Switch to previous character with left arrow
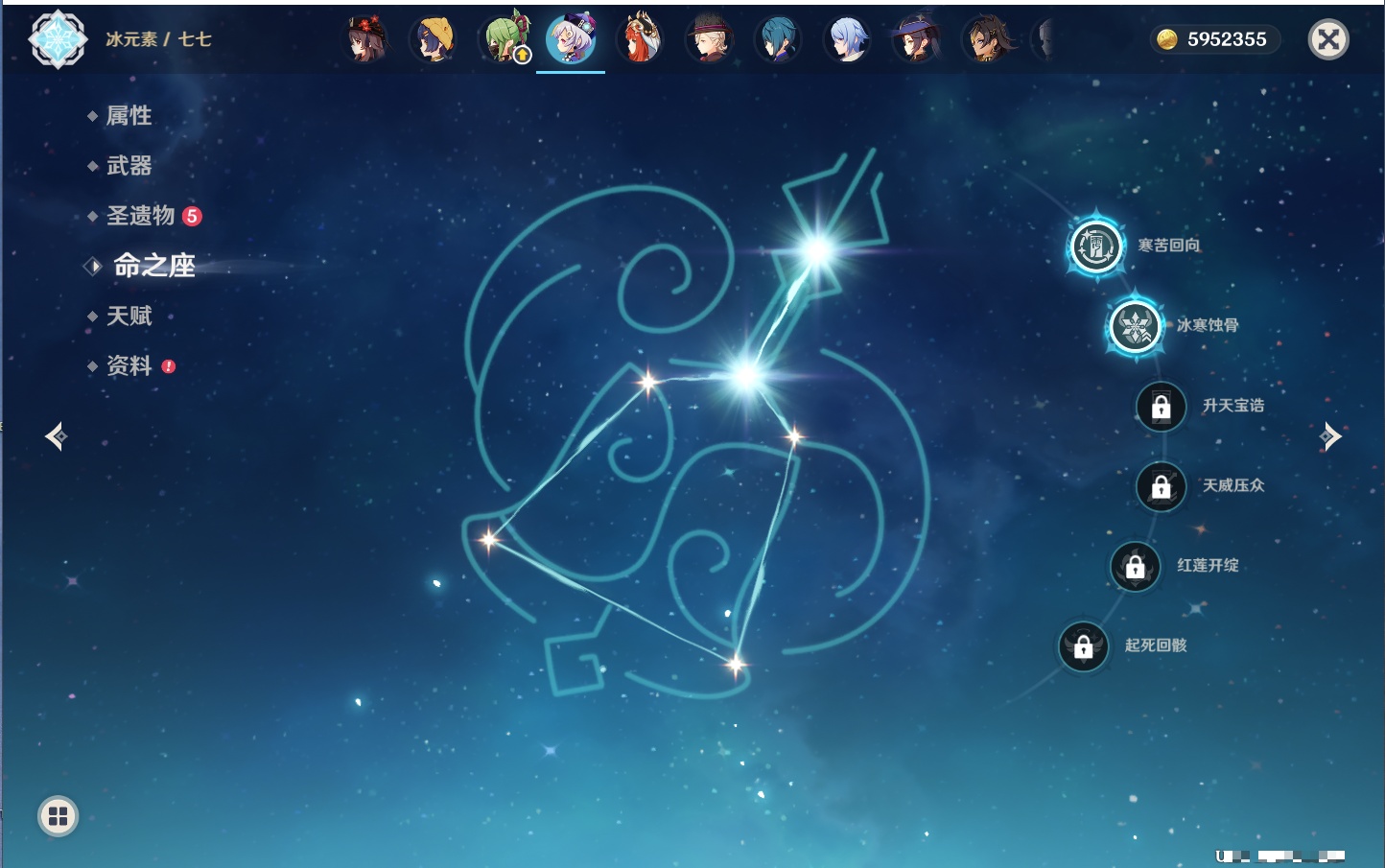 (56, 436)
